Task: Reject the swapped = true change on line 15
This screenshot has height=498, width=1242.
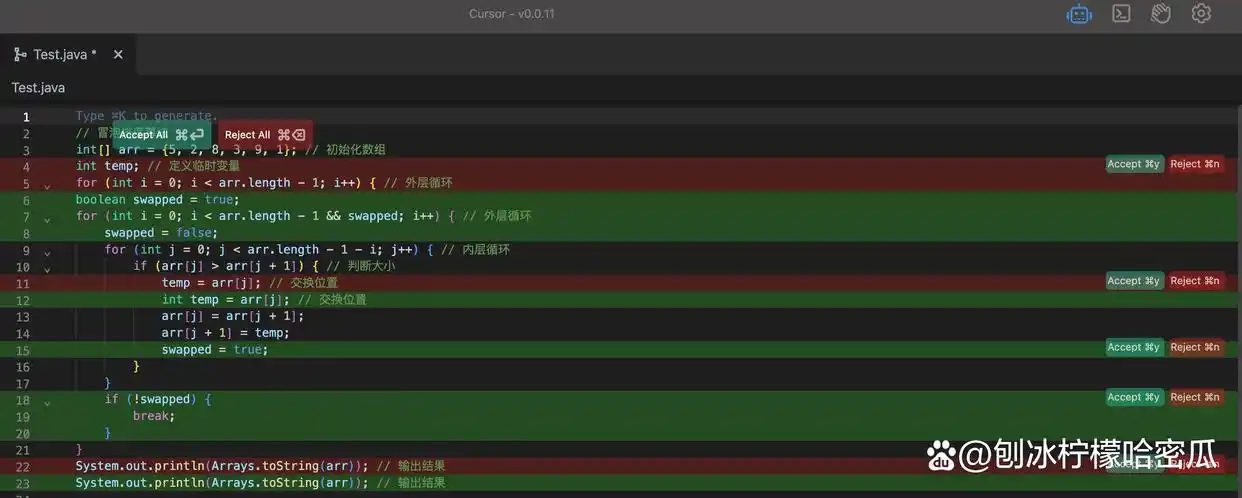Action: (x=1195, y=347)
